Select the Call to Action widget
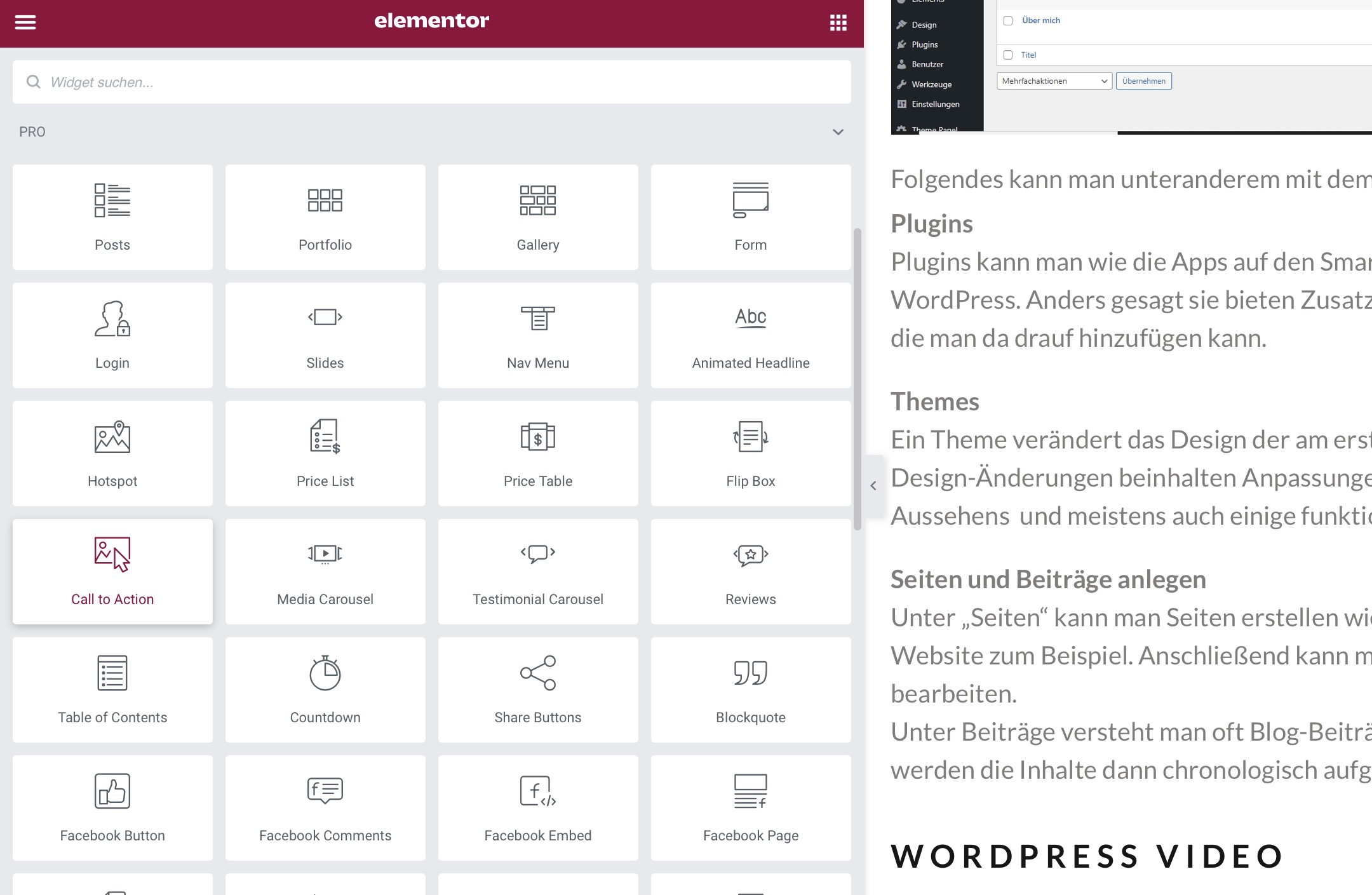This screenshot has width=1372, height=895. tap(112, 572)
